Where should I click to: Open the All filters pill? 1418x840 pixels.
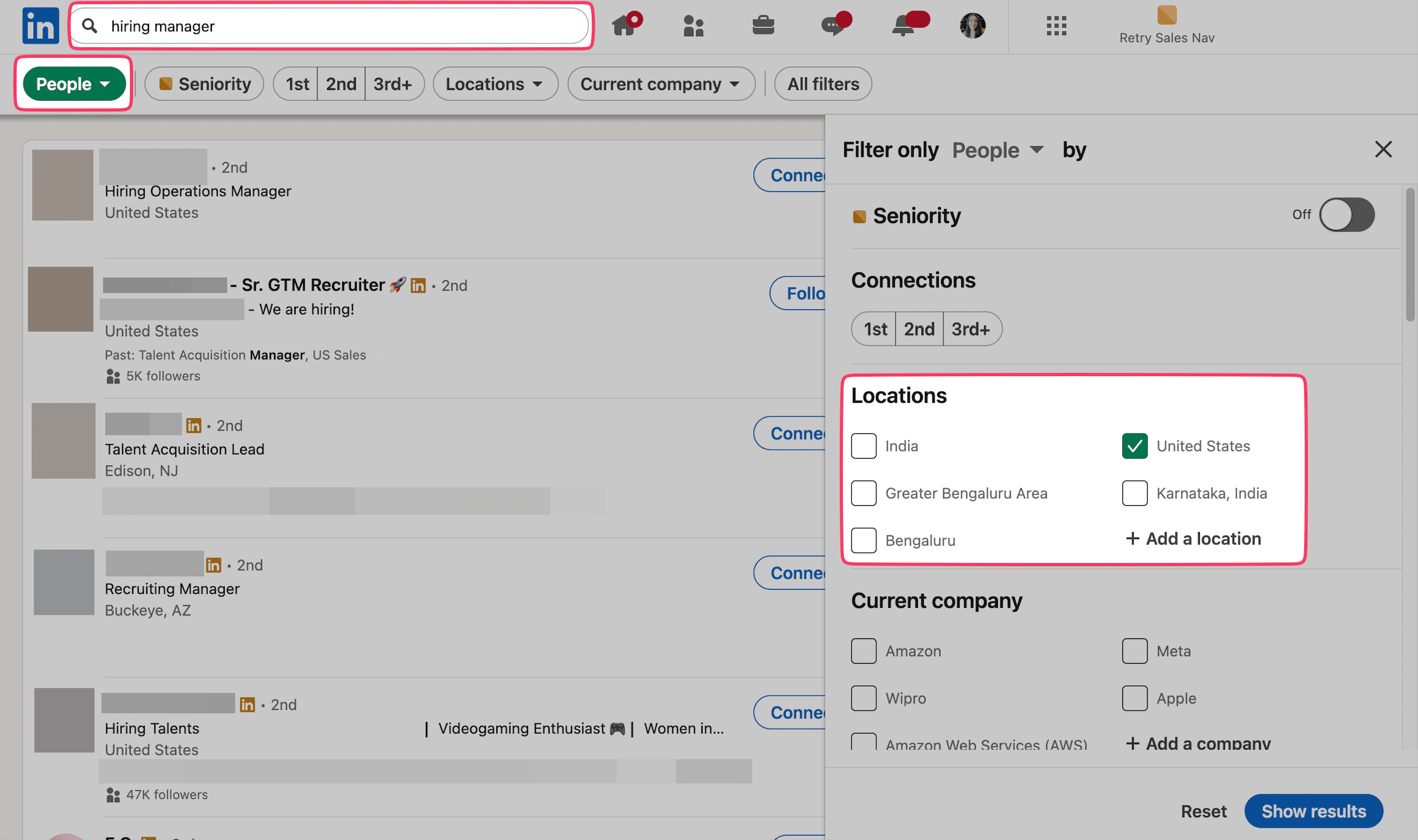823,84
